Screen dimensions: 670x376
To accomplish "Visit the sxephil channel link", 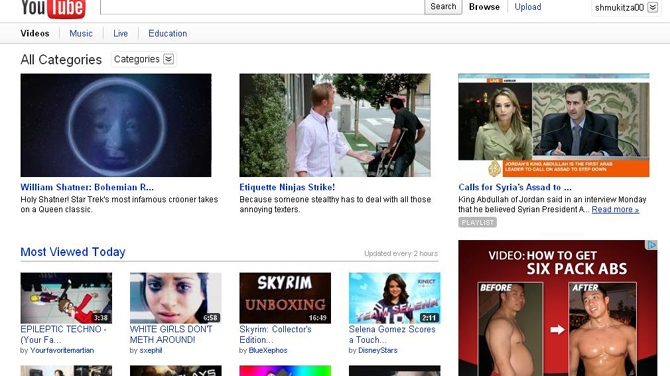I will [151, 350].
